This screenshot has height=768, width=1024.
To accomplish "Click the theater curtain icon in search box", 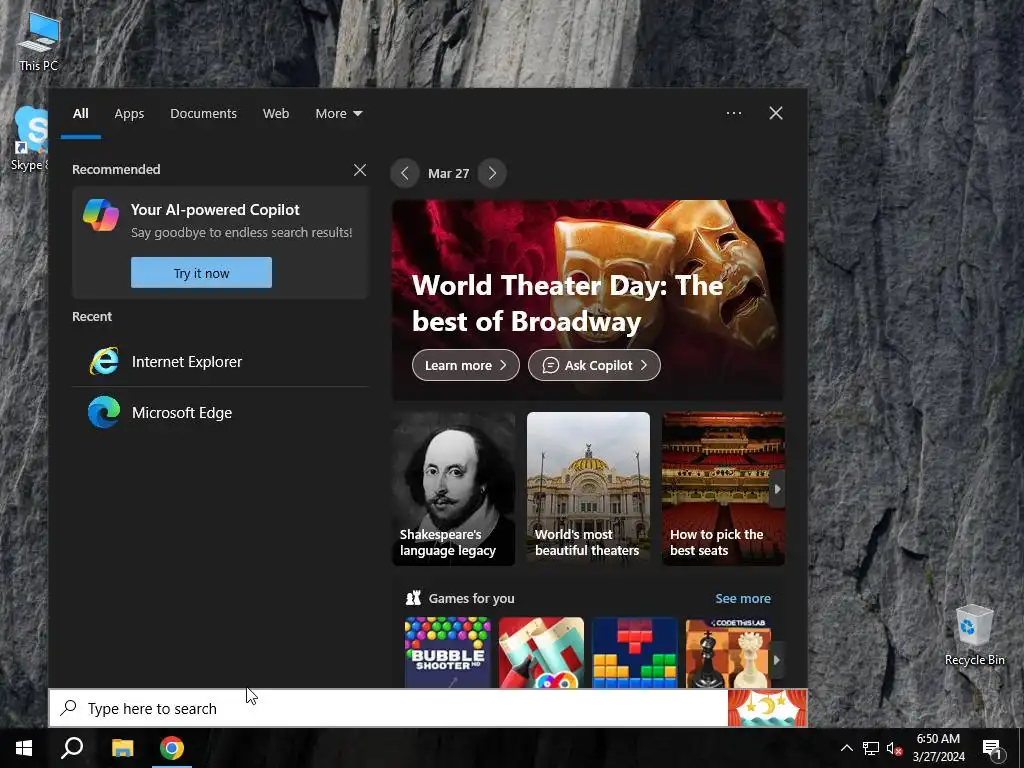I will (767, 708).
